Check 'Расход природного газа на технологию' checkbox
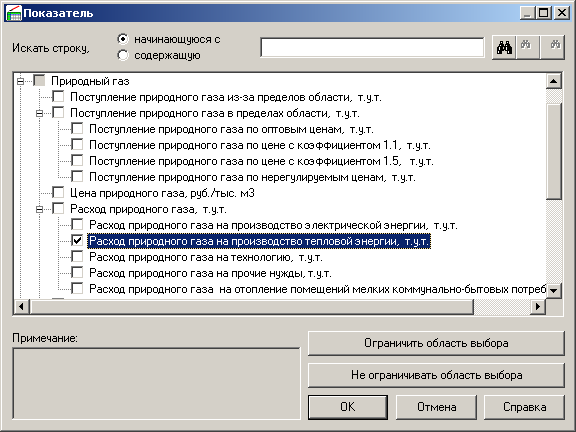Image resolution: width=576 pixels, height=432 pixels. [x=77, y=256]
